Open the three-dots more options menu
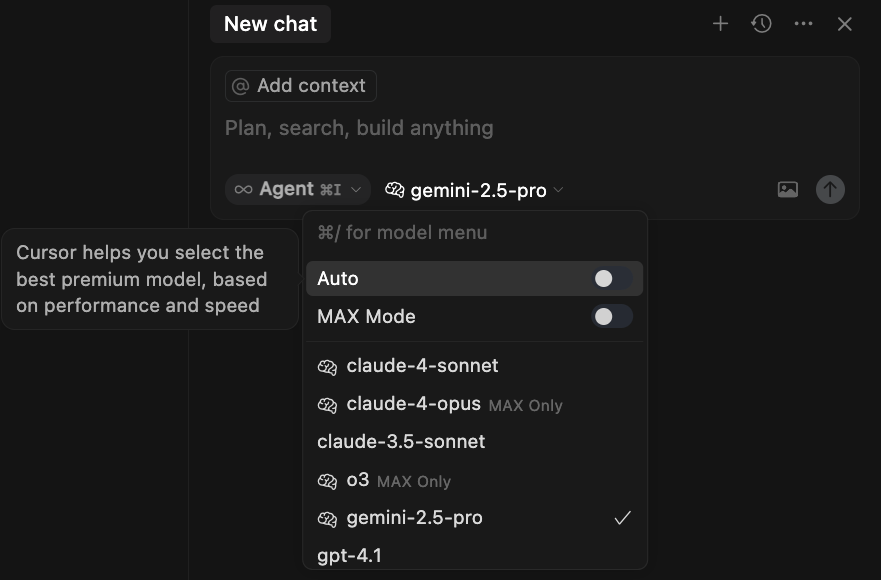The width and height of the screenshot is (881, 580). pos(803,24)
